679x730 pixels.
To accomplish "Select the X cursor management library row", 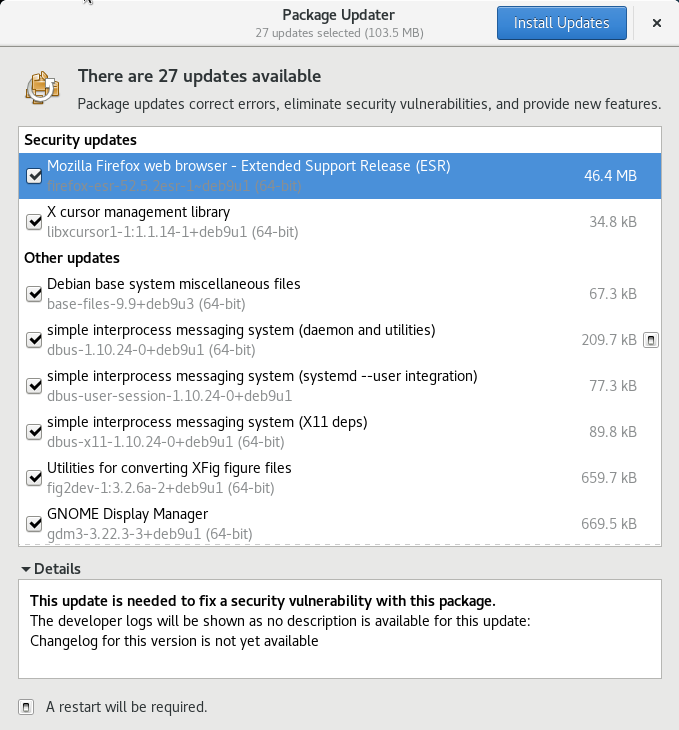I will [x=300, y=222].
